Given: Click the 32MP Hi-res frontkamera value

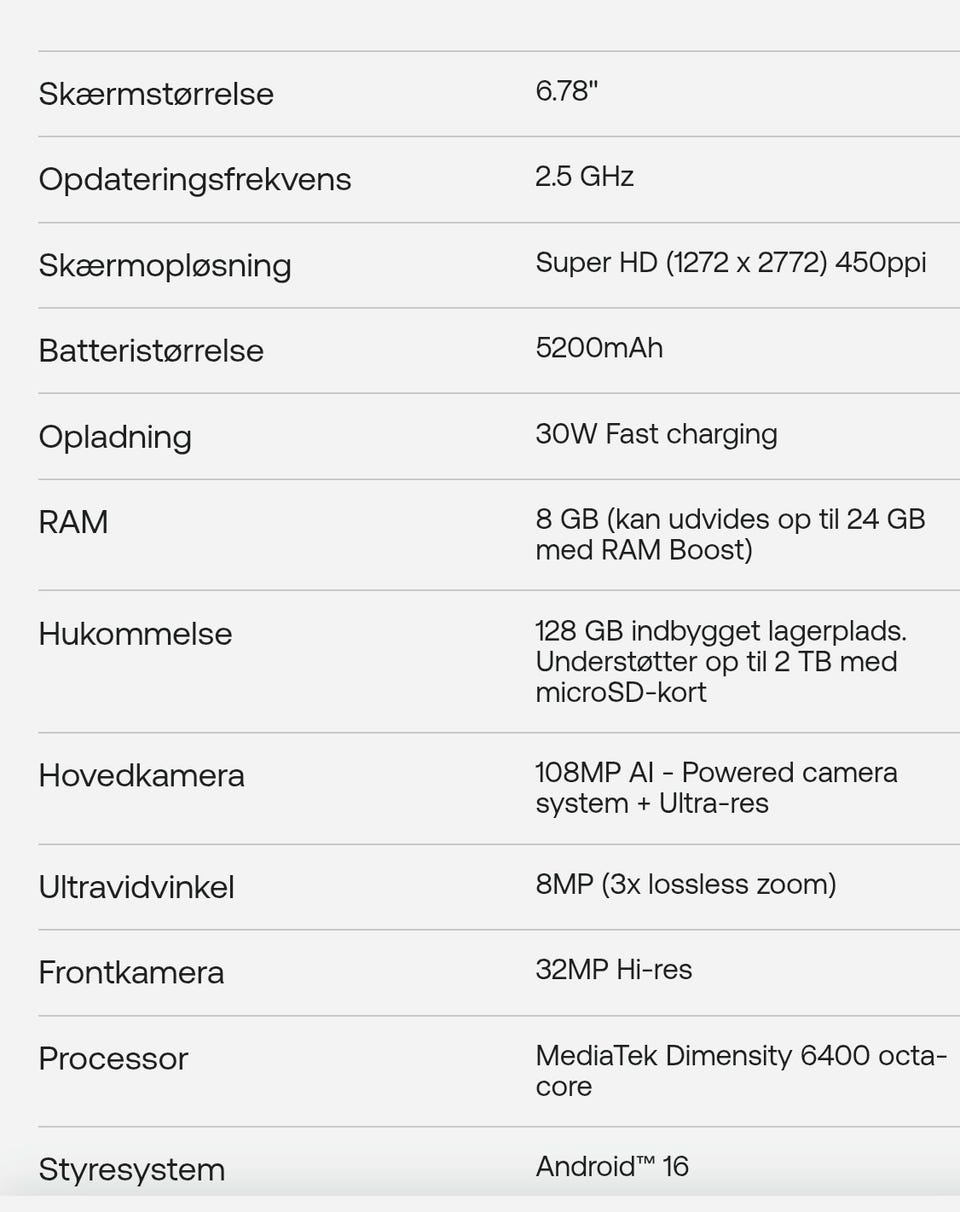Looking at the screenshot, I should 614,970.
